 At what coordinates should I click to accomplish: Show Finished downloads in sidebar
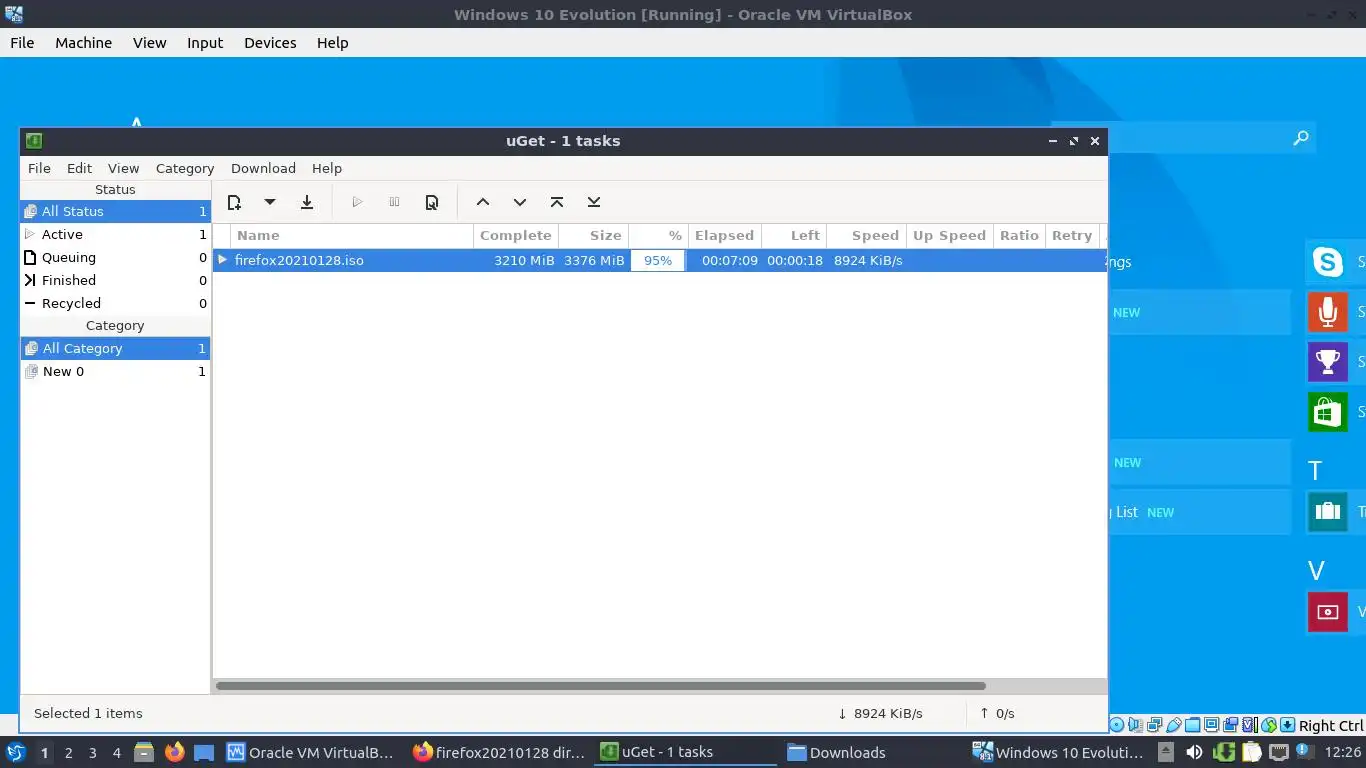[x=115, y=280]
